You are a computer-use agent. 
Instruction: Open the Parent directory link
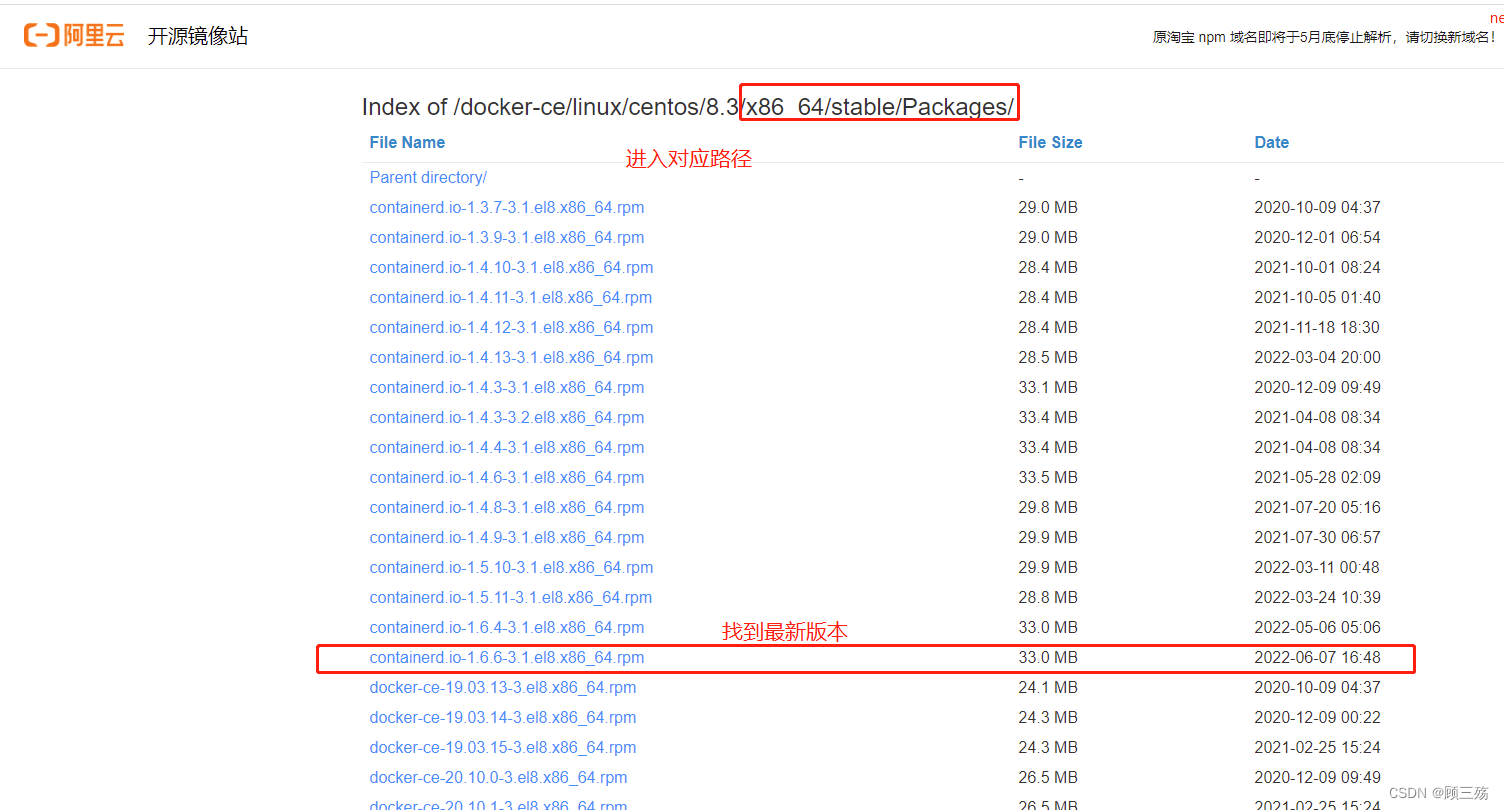pyautogui.click(x=428, y=177)
